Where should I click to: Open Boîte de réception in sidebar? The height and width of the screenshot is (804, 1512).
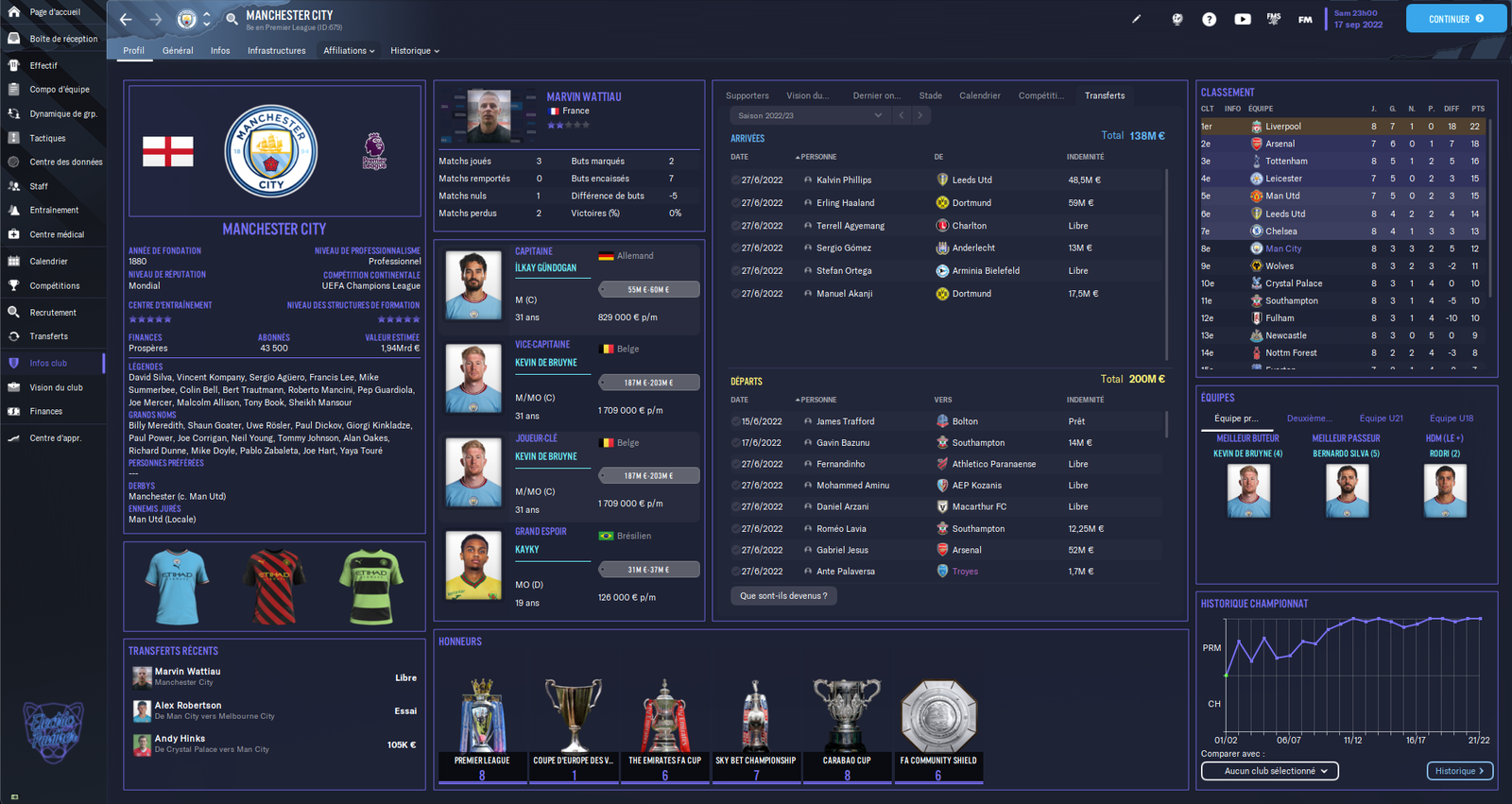coord(62,39)
